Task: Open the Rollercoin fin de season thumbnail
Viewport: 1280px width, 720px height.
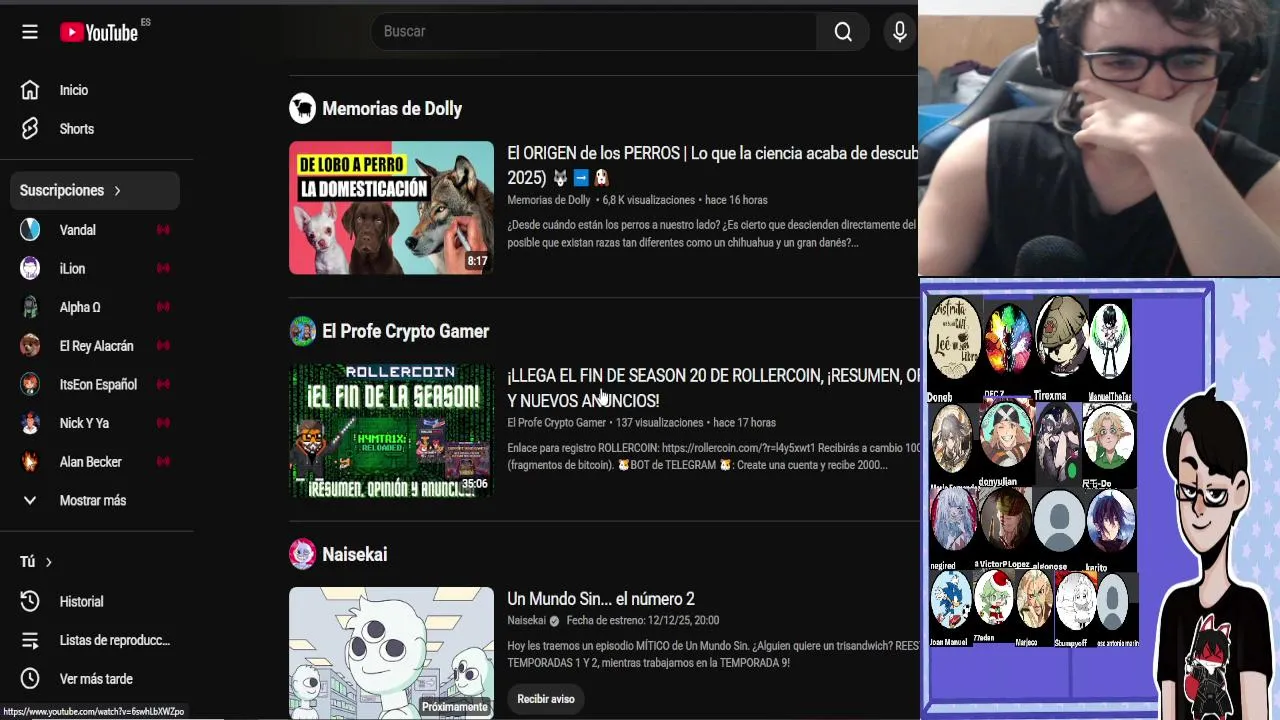Action: 391,431
